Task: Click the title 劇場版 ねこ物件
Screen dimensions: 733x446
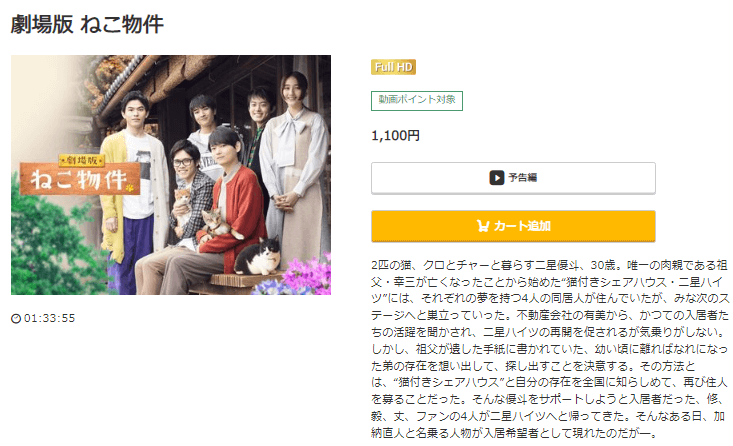Action: tap(87, 24)
